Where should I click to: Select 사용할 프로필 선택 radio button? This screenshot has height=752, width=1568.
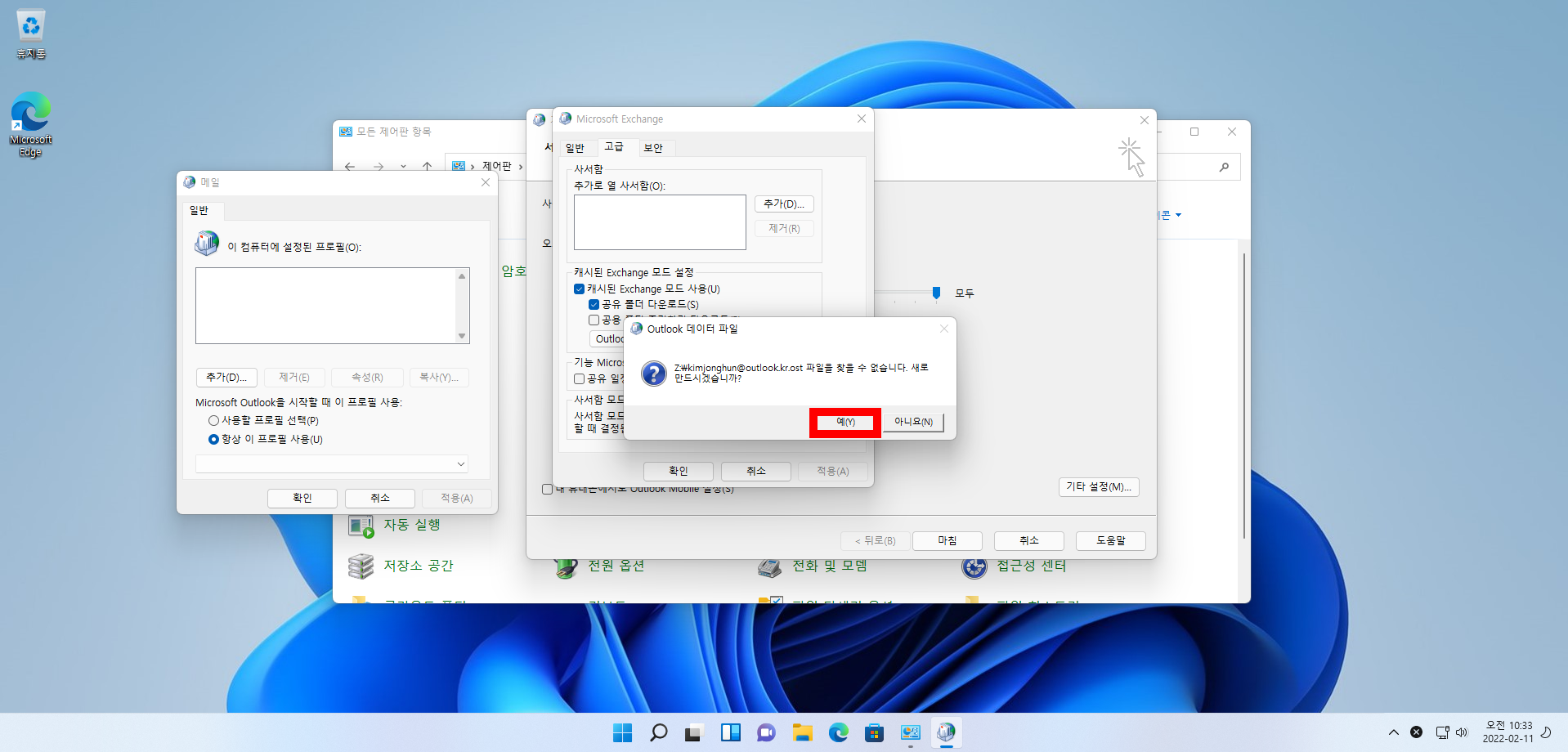(213, 420)
